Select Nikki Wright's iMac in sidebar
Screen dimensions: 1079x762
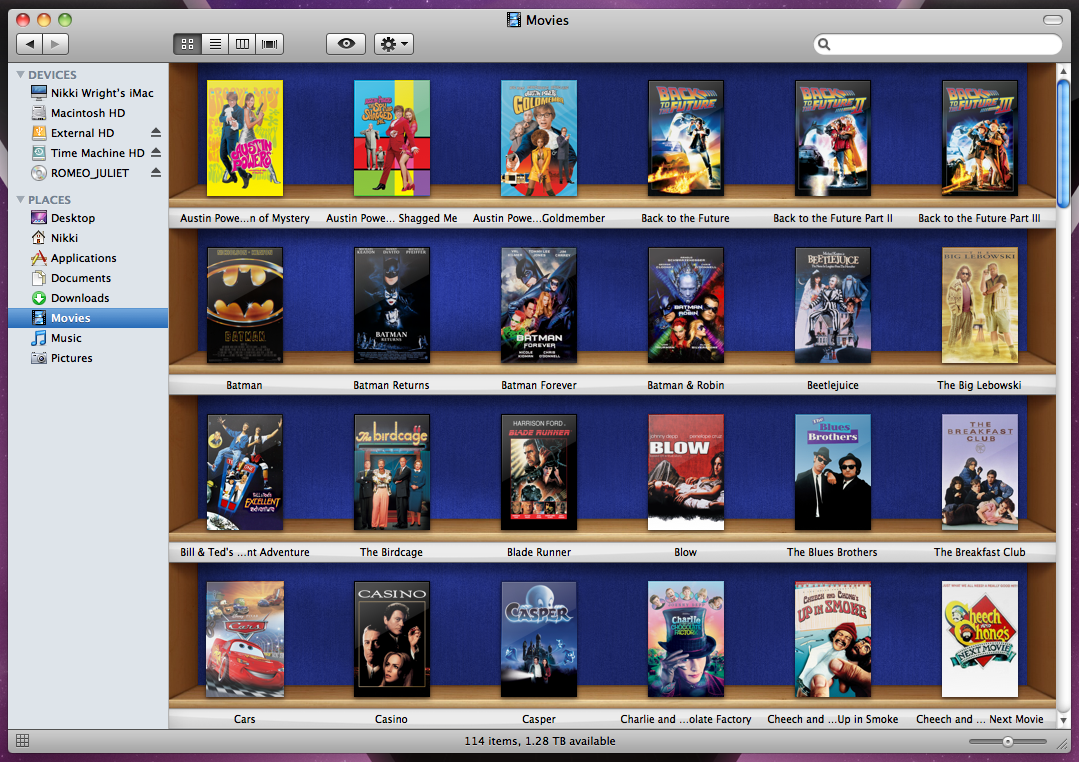click(88, 93)
